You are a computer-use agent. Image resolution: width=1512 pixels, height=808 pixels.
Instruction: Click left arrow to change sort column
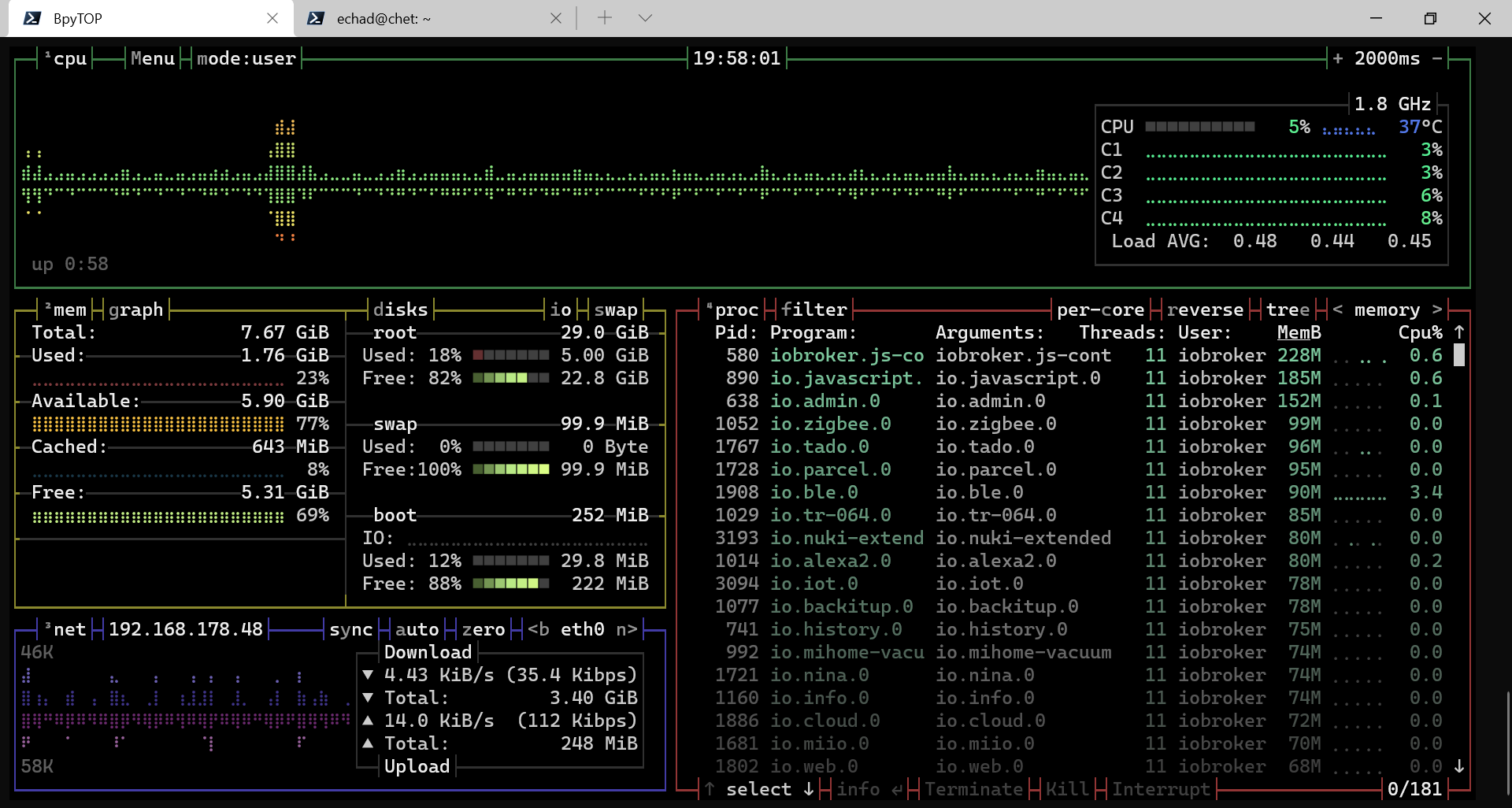1337,309
